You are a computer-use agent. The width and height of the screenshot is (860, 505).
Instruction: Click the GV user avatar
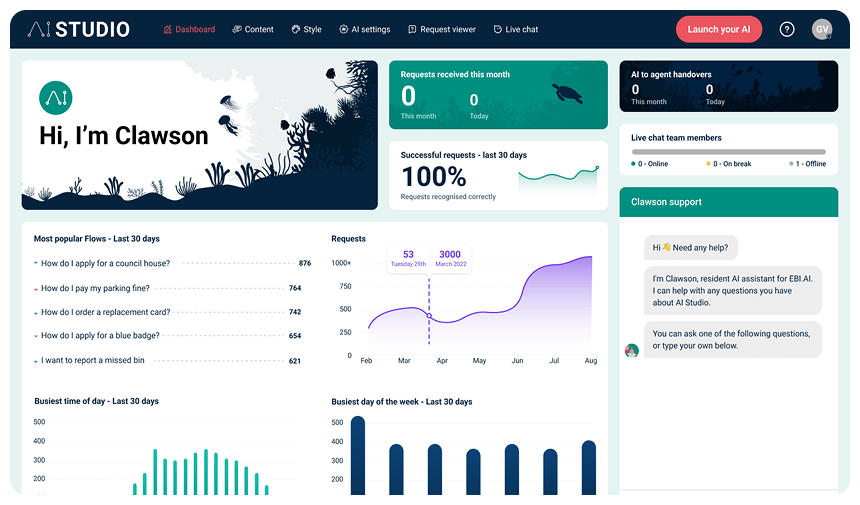point(822,30)
